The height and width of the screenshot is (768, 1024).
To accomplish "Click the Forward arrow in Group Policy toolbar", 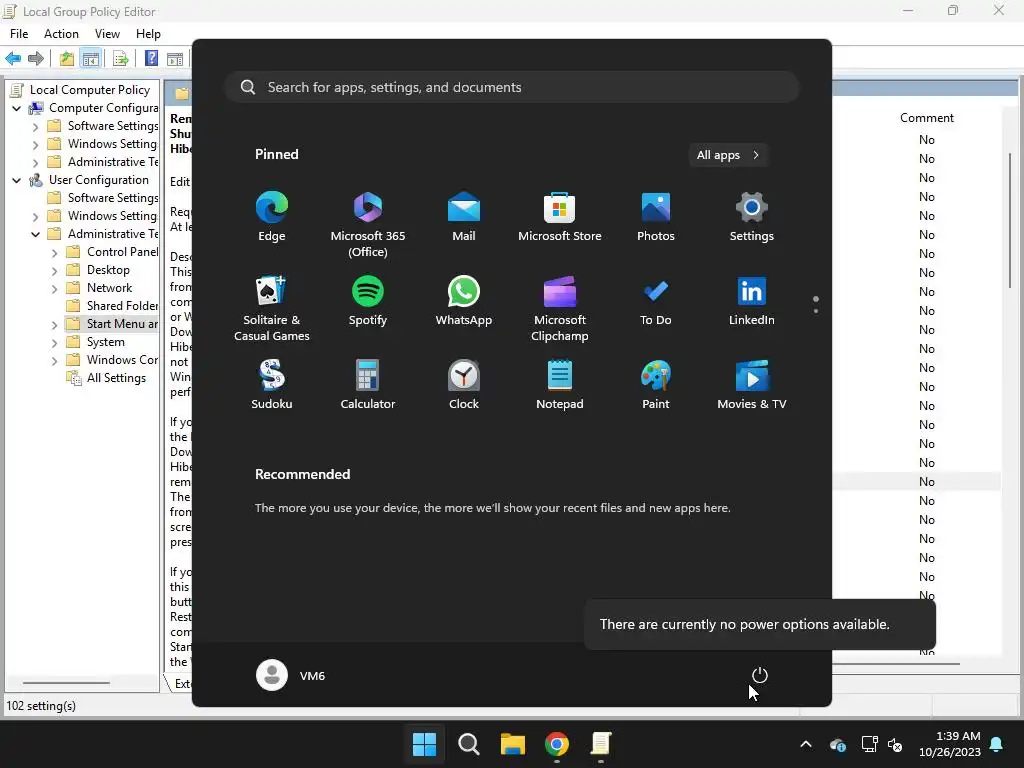I will [x=36, y=59].
